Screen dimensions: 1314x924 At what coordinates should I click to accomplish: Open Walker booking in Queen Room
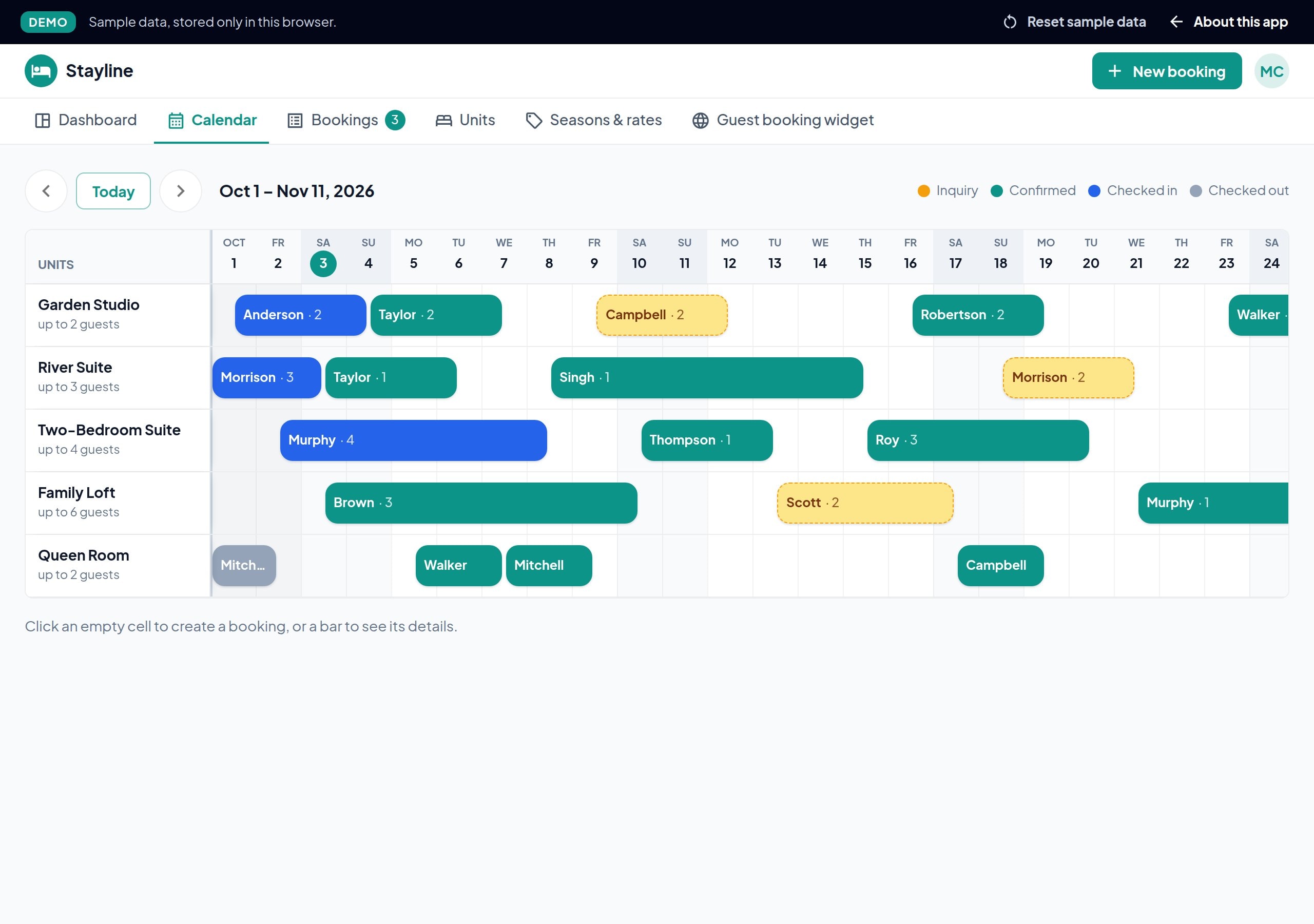pos(458,566)
